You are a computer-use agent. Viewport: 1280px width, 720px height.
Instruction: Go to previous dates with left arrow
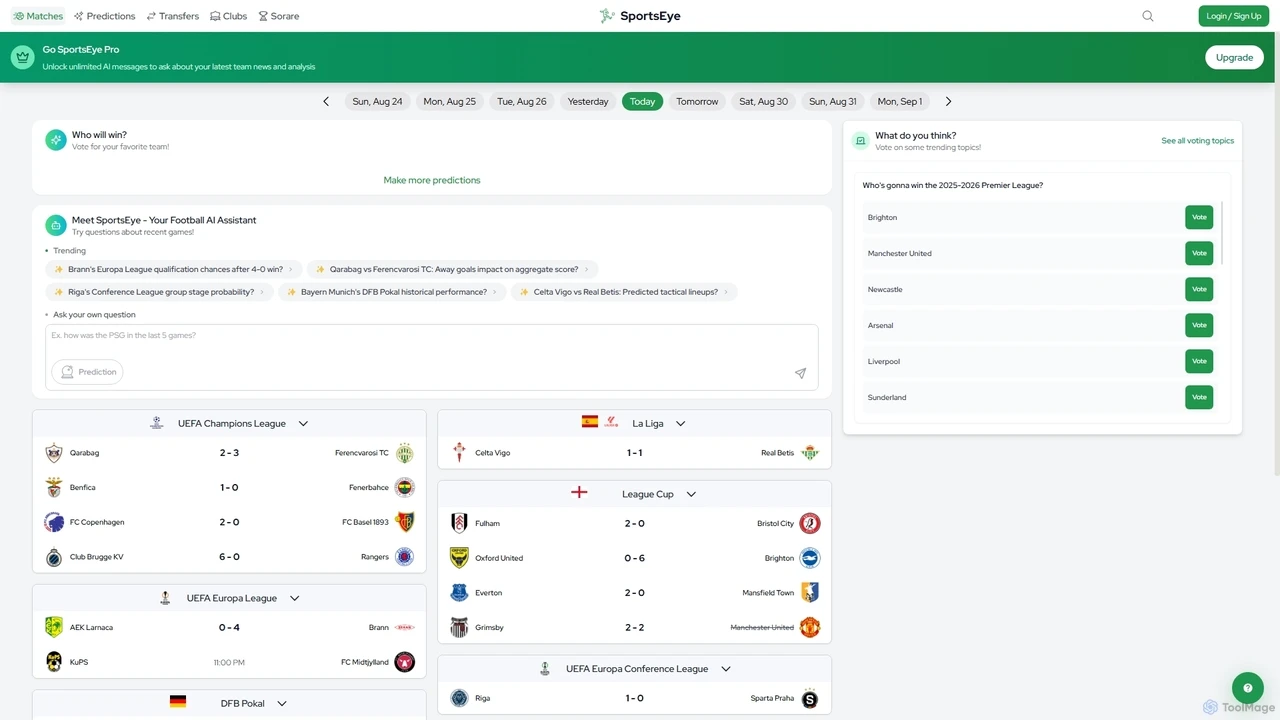(326, 101)
